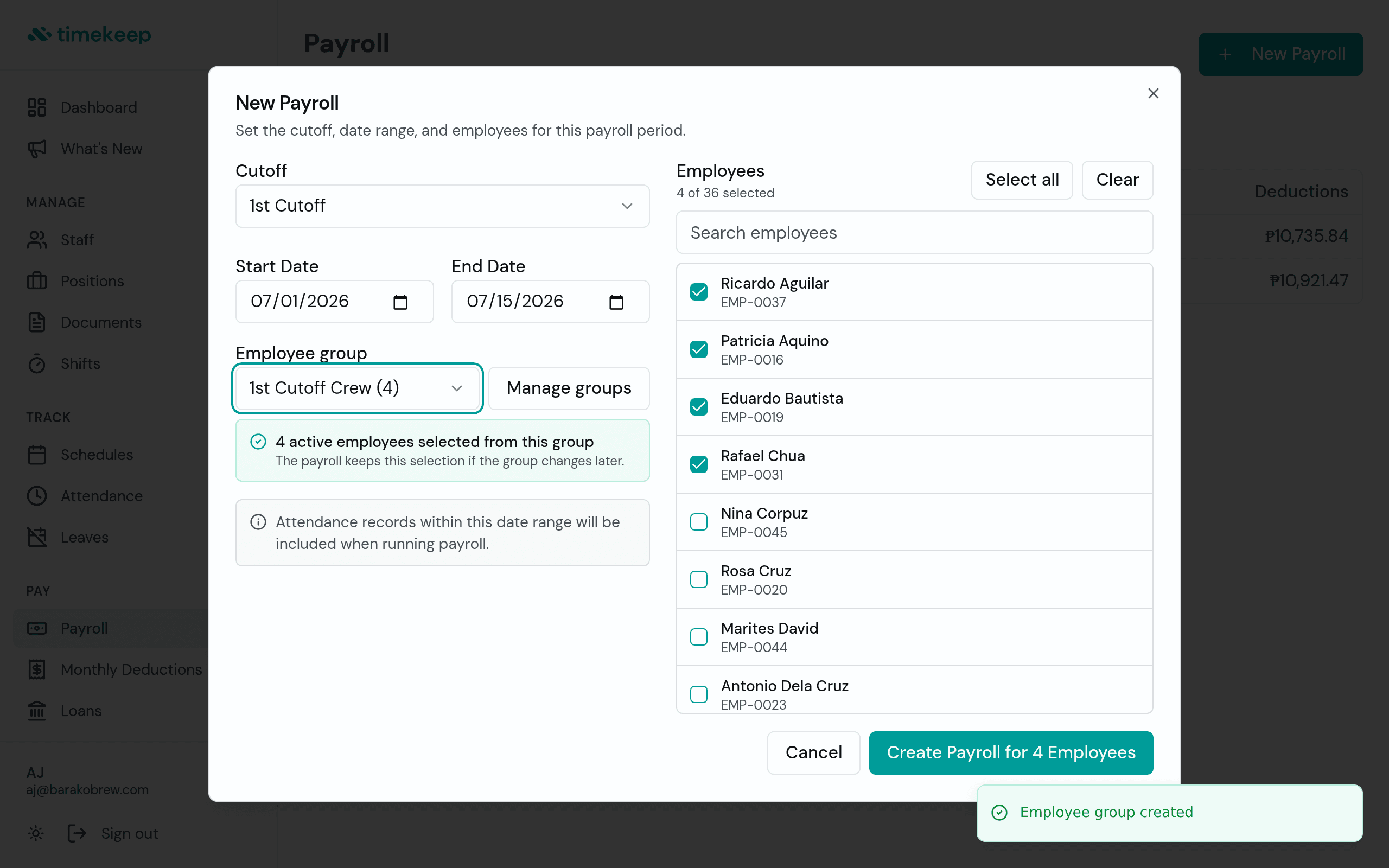Click the success check icon in toast
Viewport: 1389px width, 868px height.
(999, 812)
